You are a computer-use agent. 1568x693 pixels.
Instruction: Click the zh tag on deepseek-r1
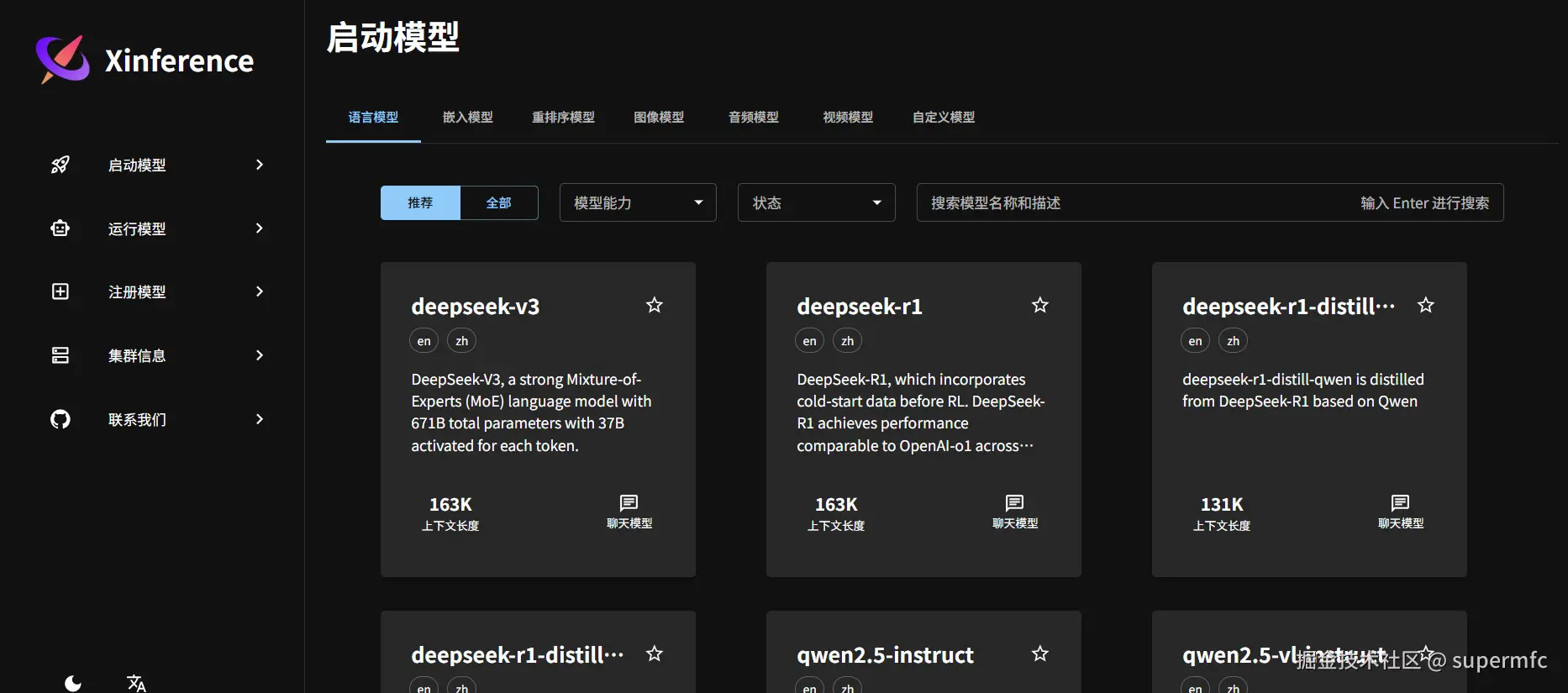click(x=848, y=340)
